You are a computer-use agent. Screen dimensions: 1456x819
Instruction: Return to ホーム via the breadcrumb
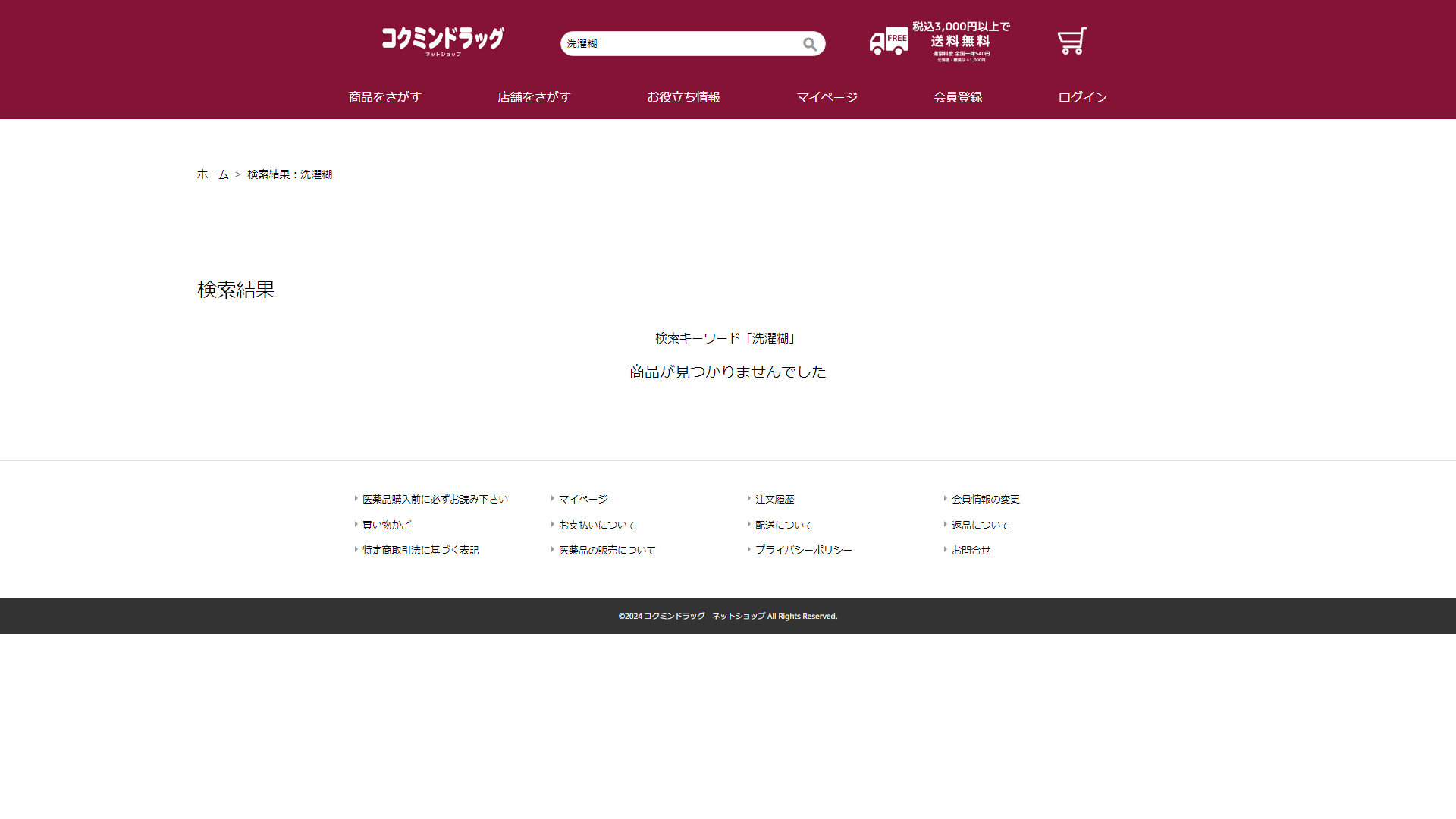pos(213,174)
